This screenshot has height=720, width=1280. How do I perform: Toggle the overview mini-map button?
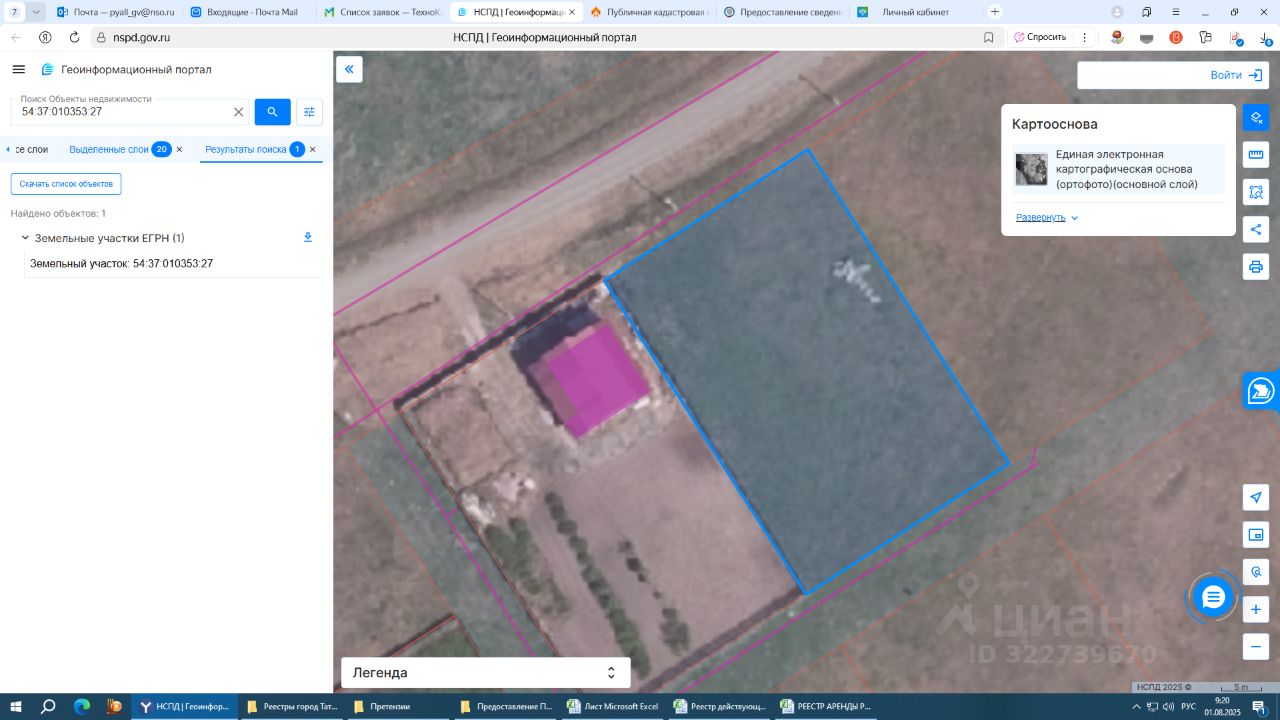coord(1256,535)
